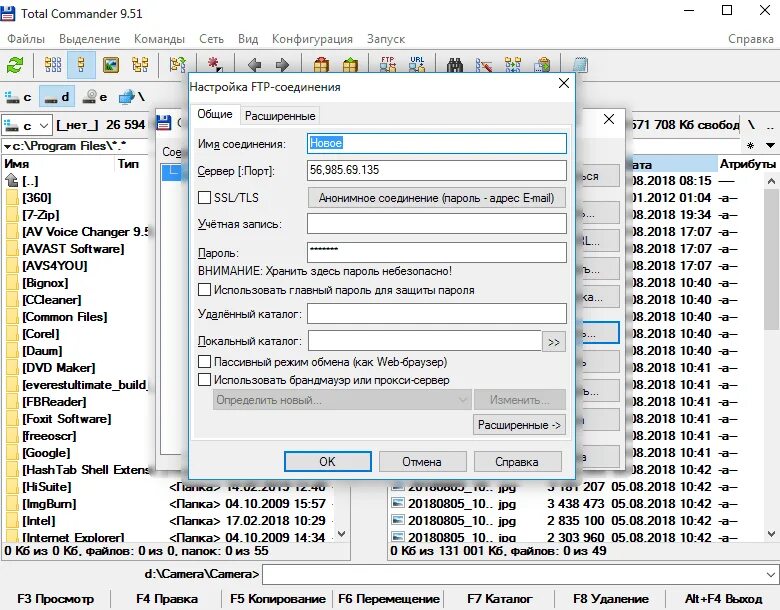Select the full details view toolbar icon
This screenshot has width=780, height=610.
click(82, 65)
